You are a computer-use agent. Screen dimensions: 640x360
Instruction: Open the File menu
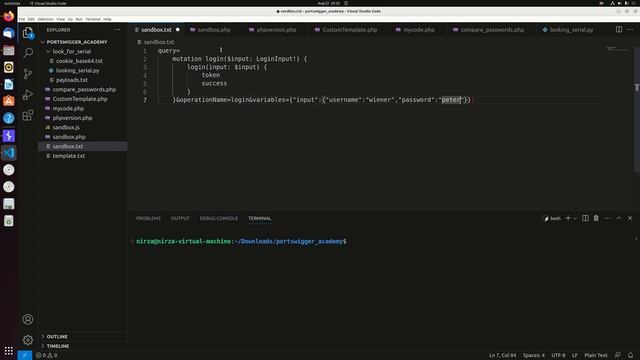(x=22, y=19)
